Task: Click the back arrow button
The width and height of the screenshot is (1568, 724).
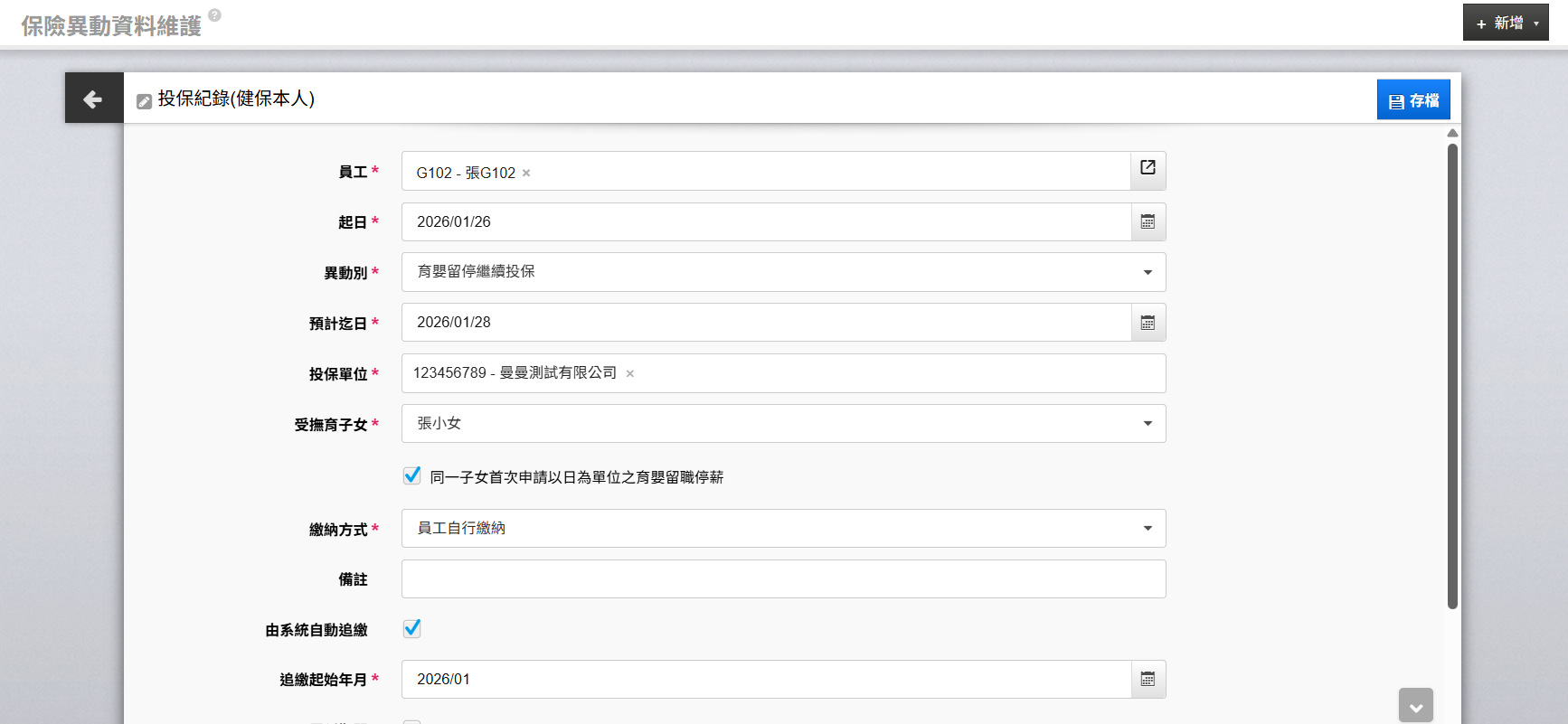Action: click(x=93, y=99)
